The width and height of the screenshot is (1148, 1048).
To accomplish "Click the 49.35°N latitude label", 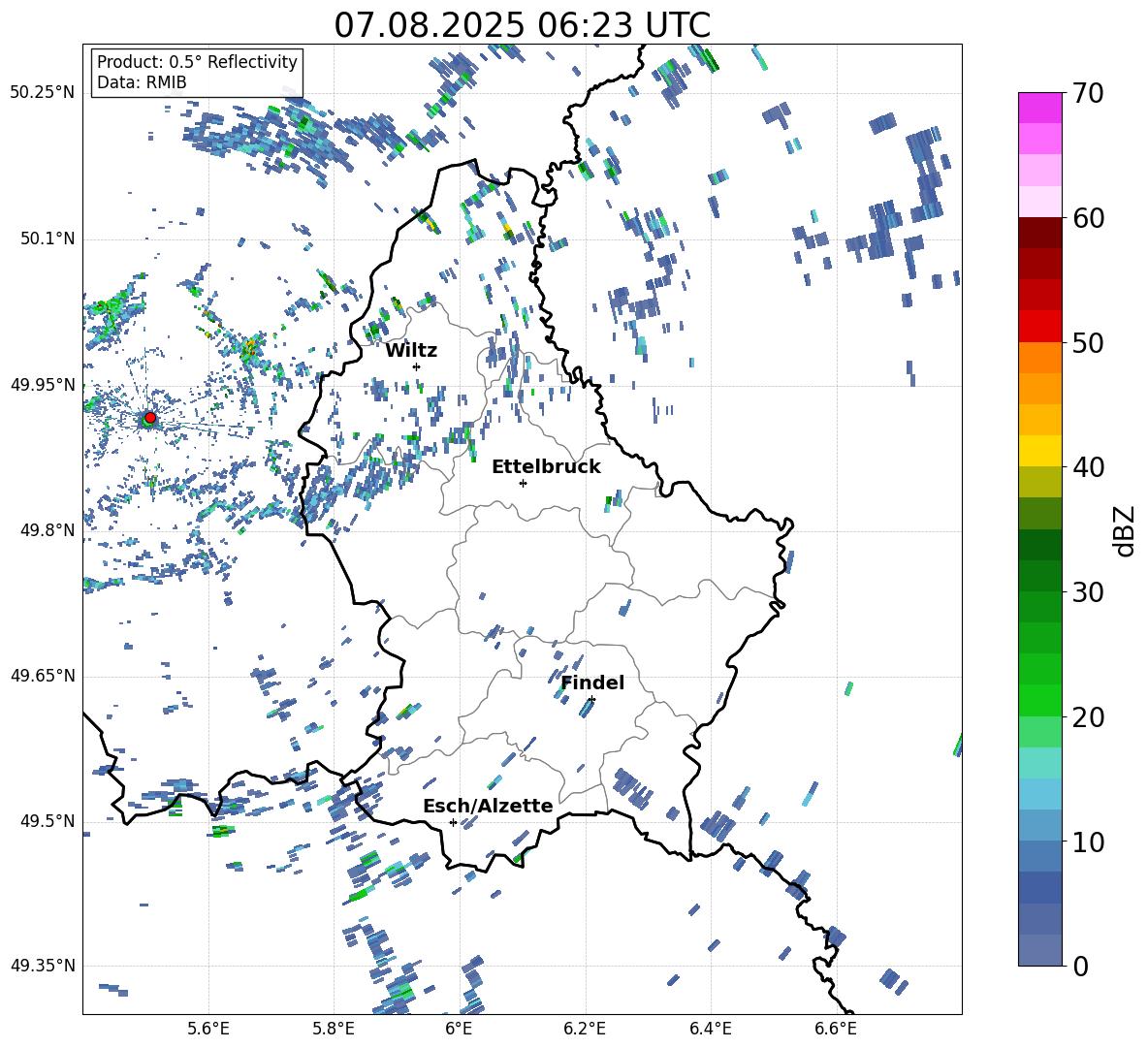I will point(43,966).
